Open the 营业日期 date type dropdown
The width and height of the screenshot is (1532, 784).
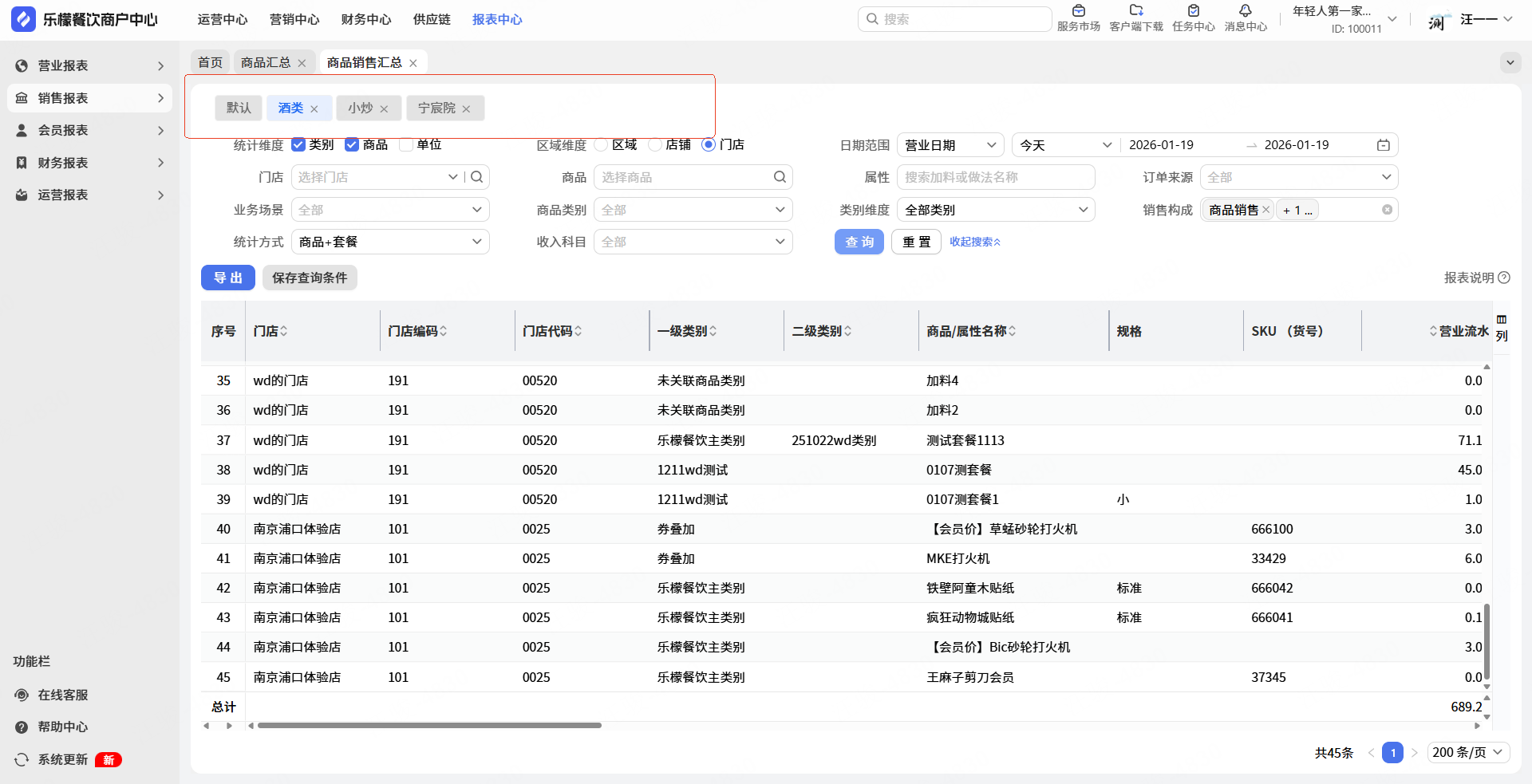pos(950,145)
